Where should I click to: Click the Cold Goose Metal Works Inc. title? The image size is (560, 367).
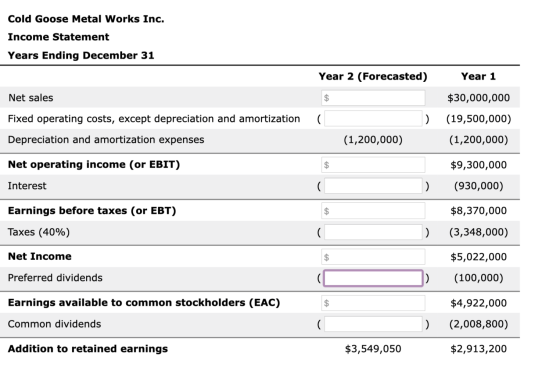[x=86, y=19]
